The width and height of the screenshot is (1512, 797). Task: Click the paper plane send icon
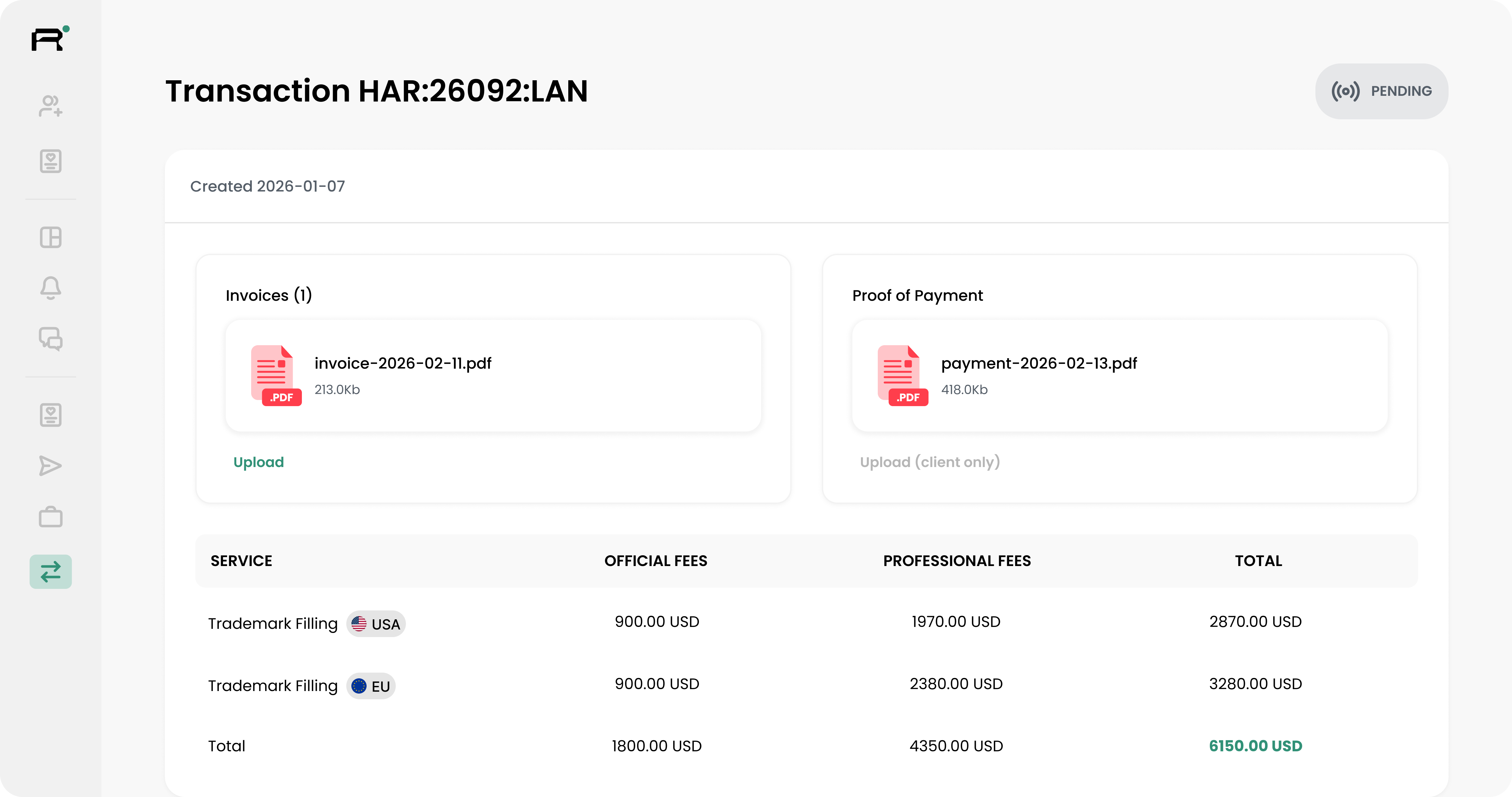(x=50, y=466)
